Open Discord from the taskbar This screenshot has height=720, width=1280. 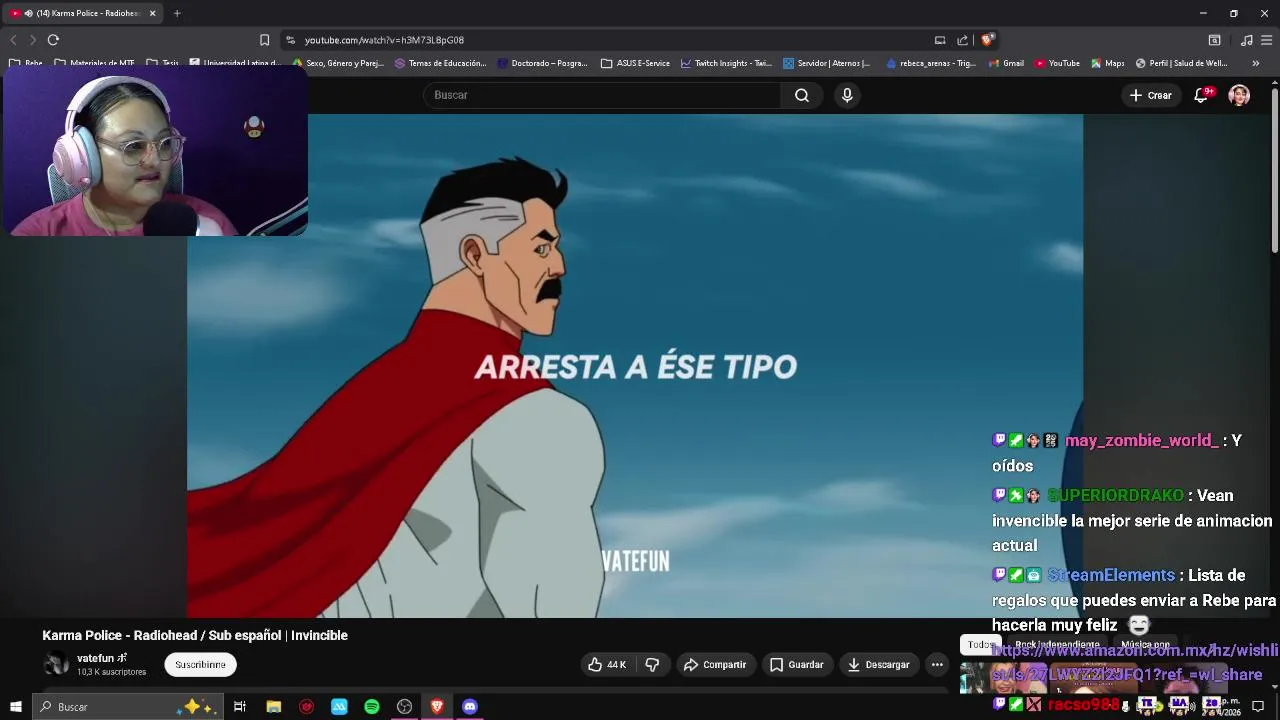point(470,707)
